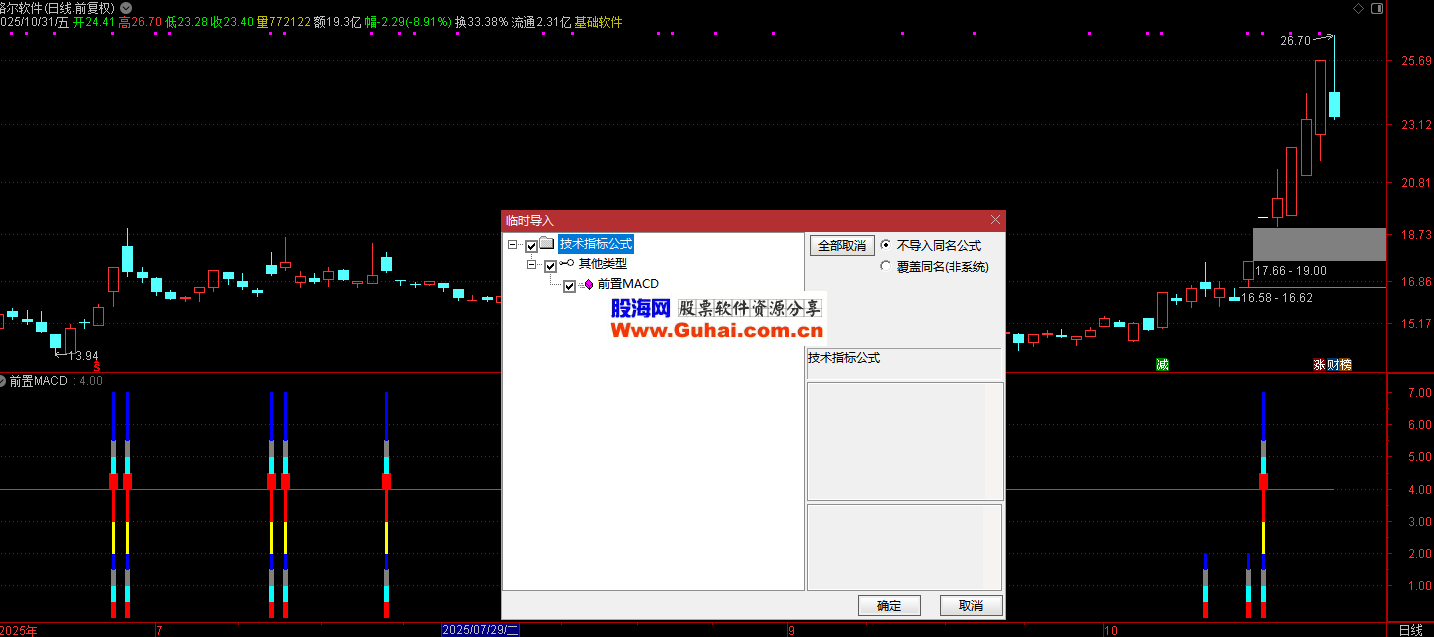Uncheck the 技术指标公式 checkbox

531,245
